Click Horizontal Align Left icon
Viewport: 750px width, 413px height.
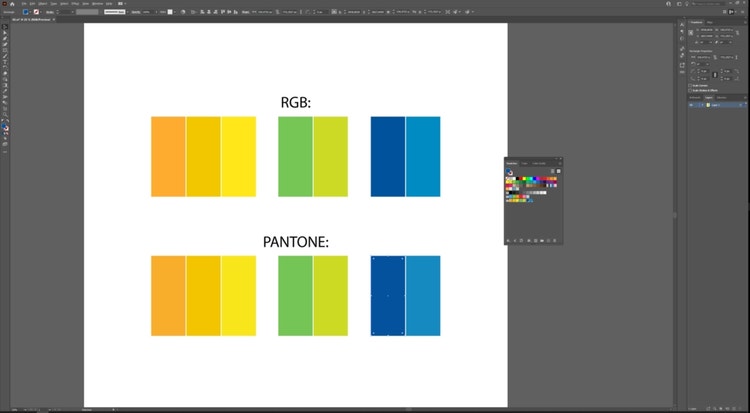tap(202, 12)
